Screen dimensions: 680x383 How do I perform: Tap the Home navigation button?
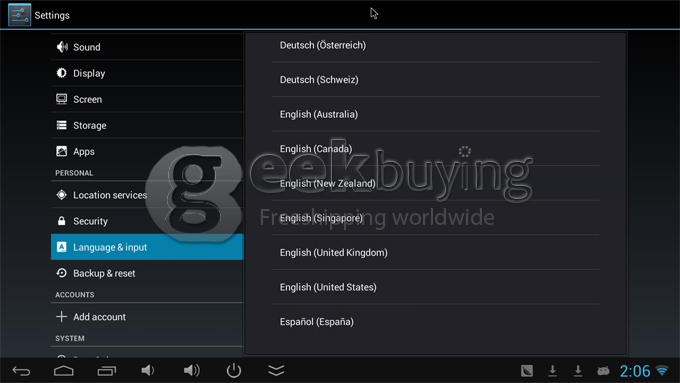tap(64, 370)
